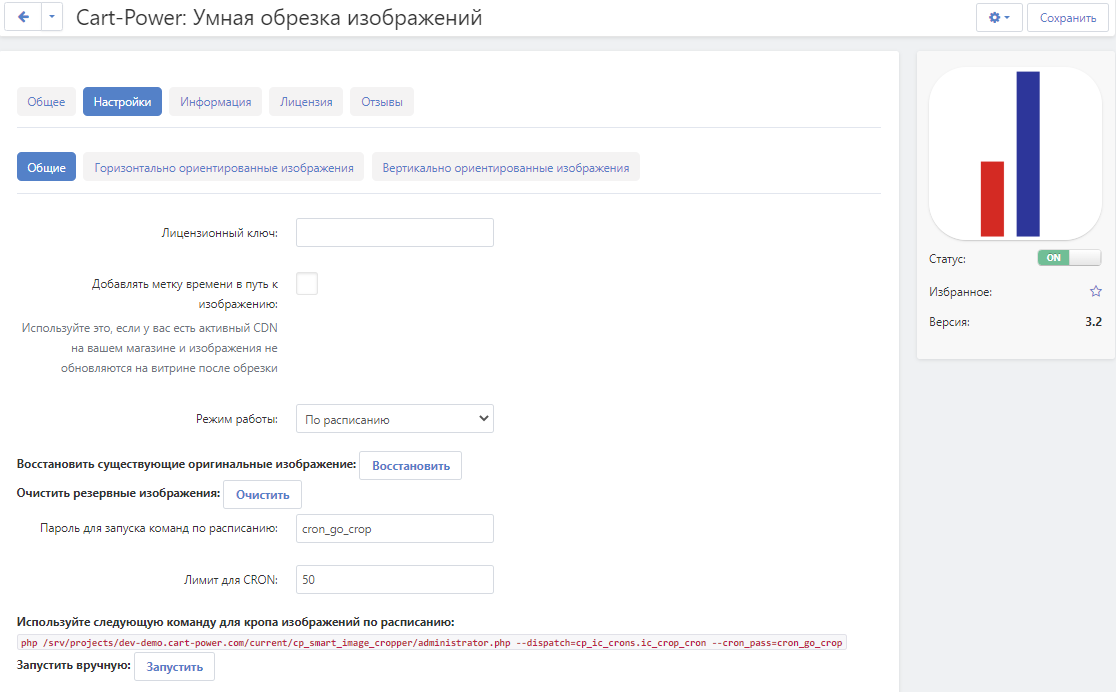The image size is (1116, 692).
Task: Click the add-on logo image
Action: coord(1016,154)
